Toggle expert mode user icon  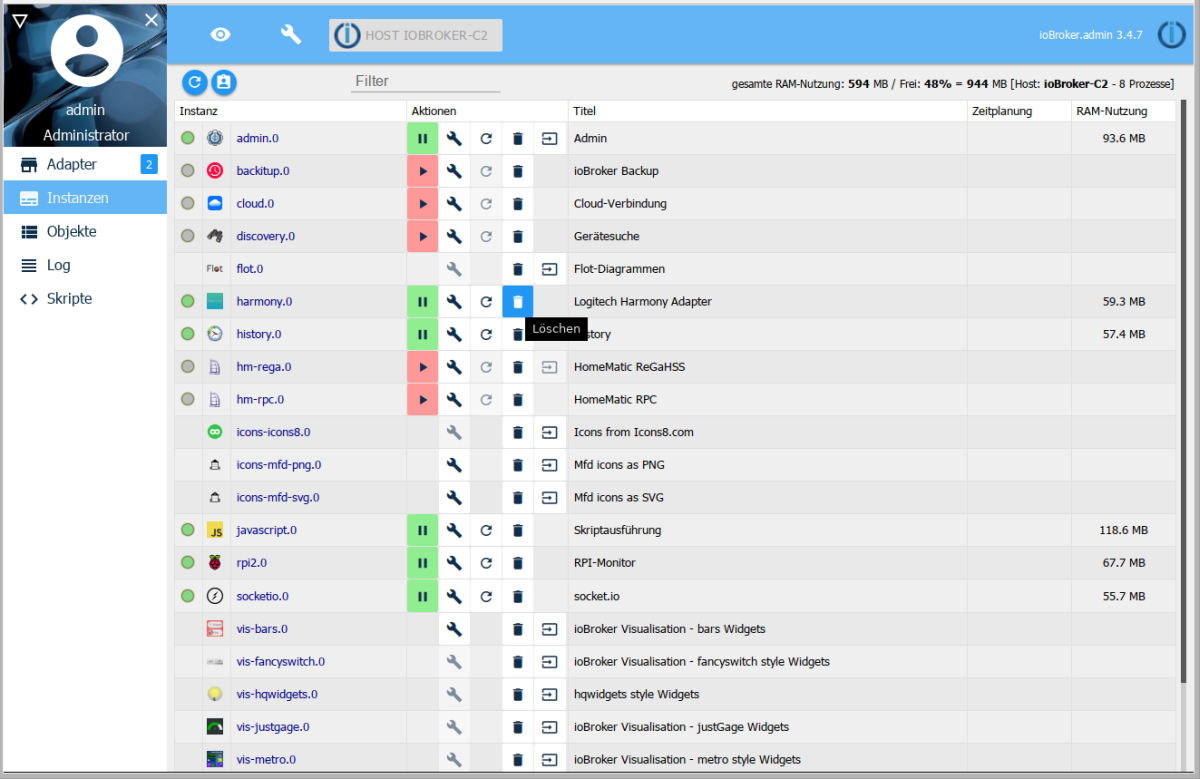click(224, 82)
